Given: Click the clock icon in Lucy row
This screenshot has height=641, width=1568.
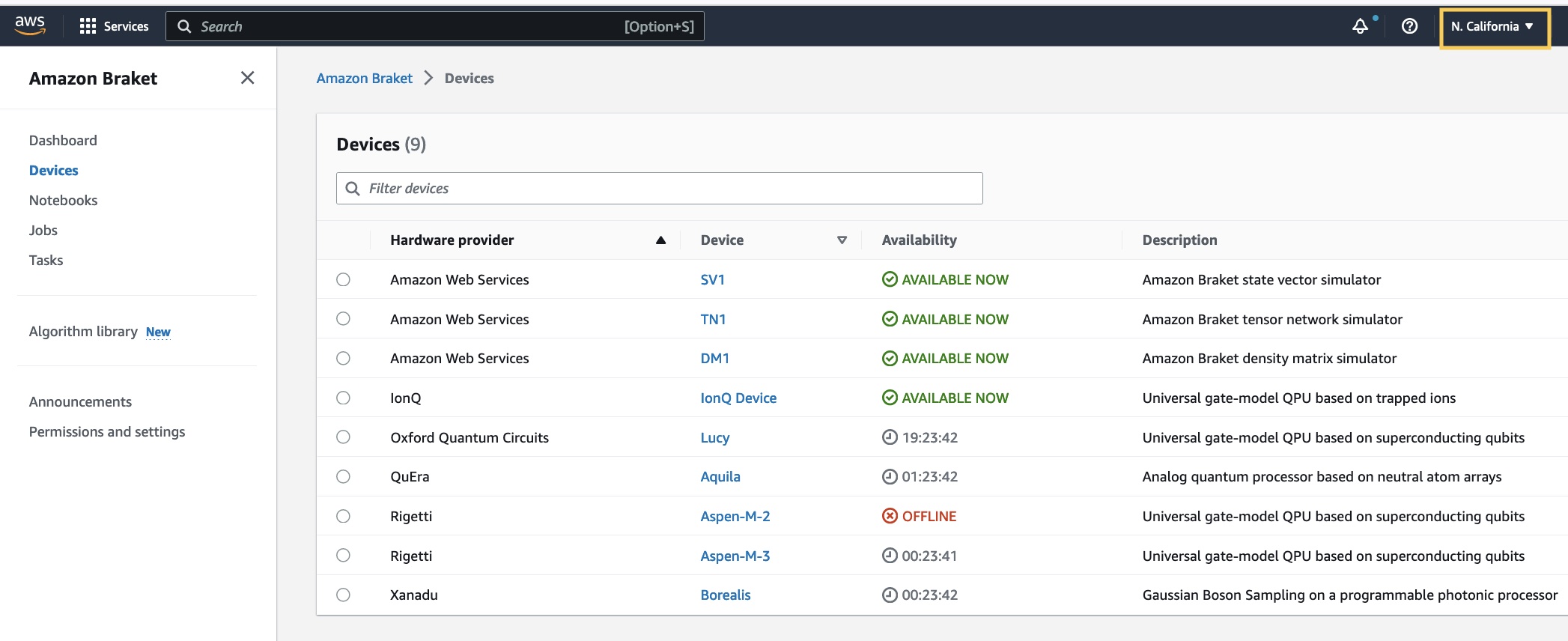Looking at the screenshot, I should [890, 437].
